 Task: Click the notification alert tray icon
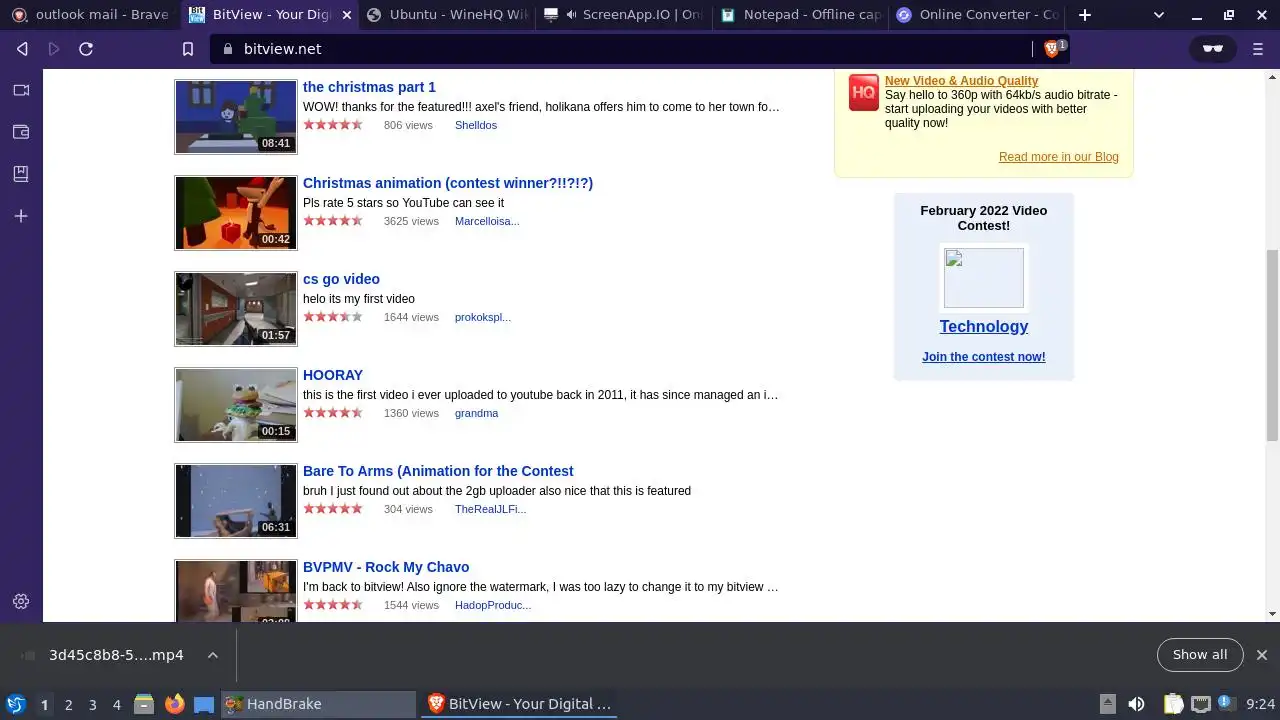click(x=1227, y=704)
